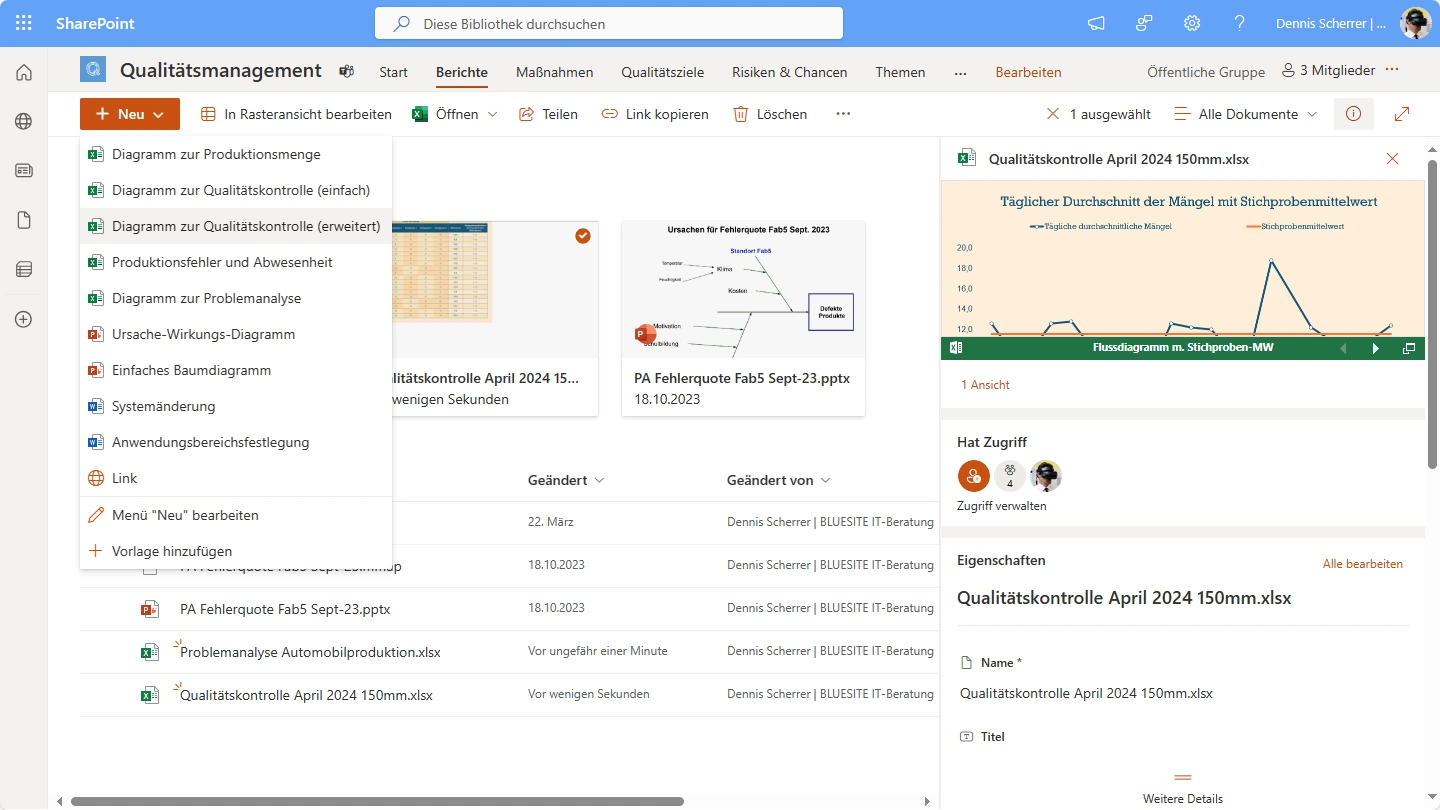Screen dimensions: 1440x810
Task: Select Systemänderung Word template
Action: click(x=236, y=406)
